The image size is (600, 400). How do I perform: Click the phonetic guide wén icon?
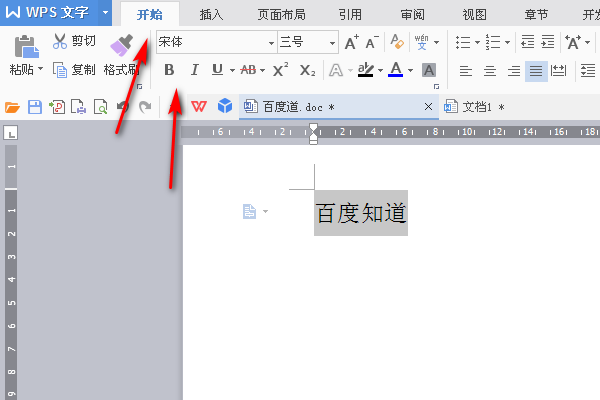(421, 42)
